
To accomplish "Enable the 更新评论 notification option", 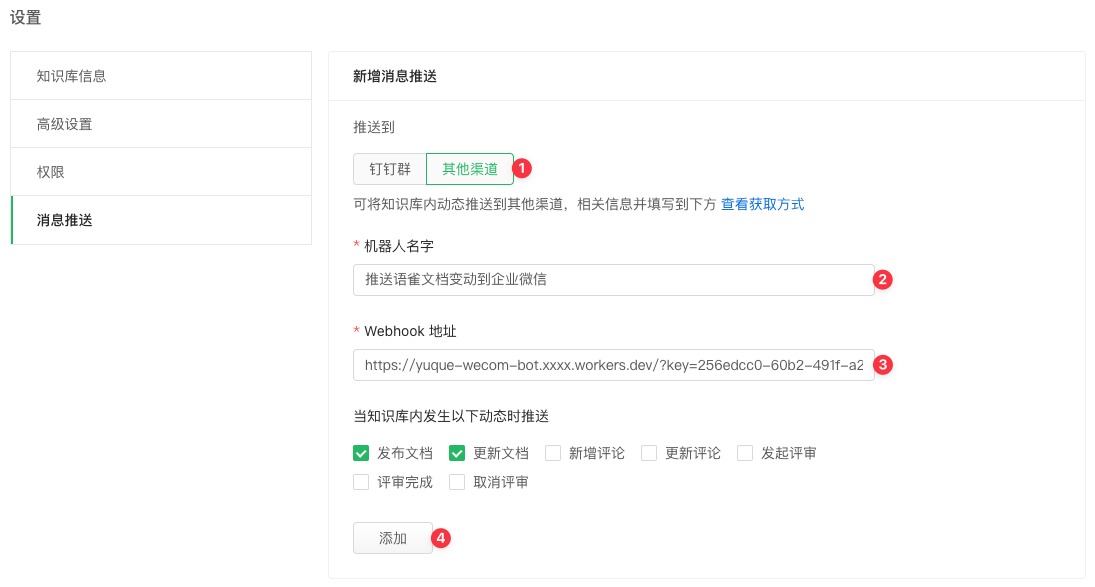I will point(649,453).
